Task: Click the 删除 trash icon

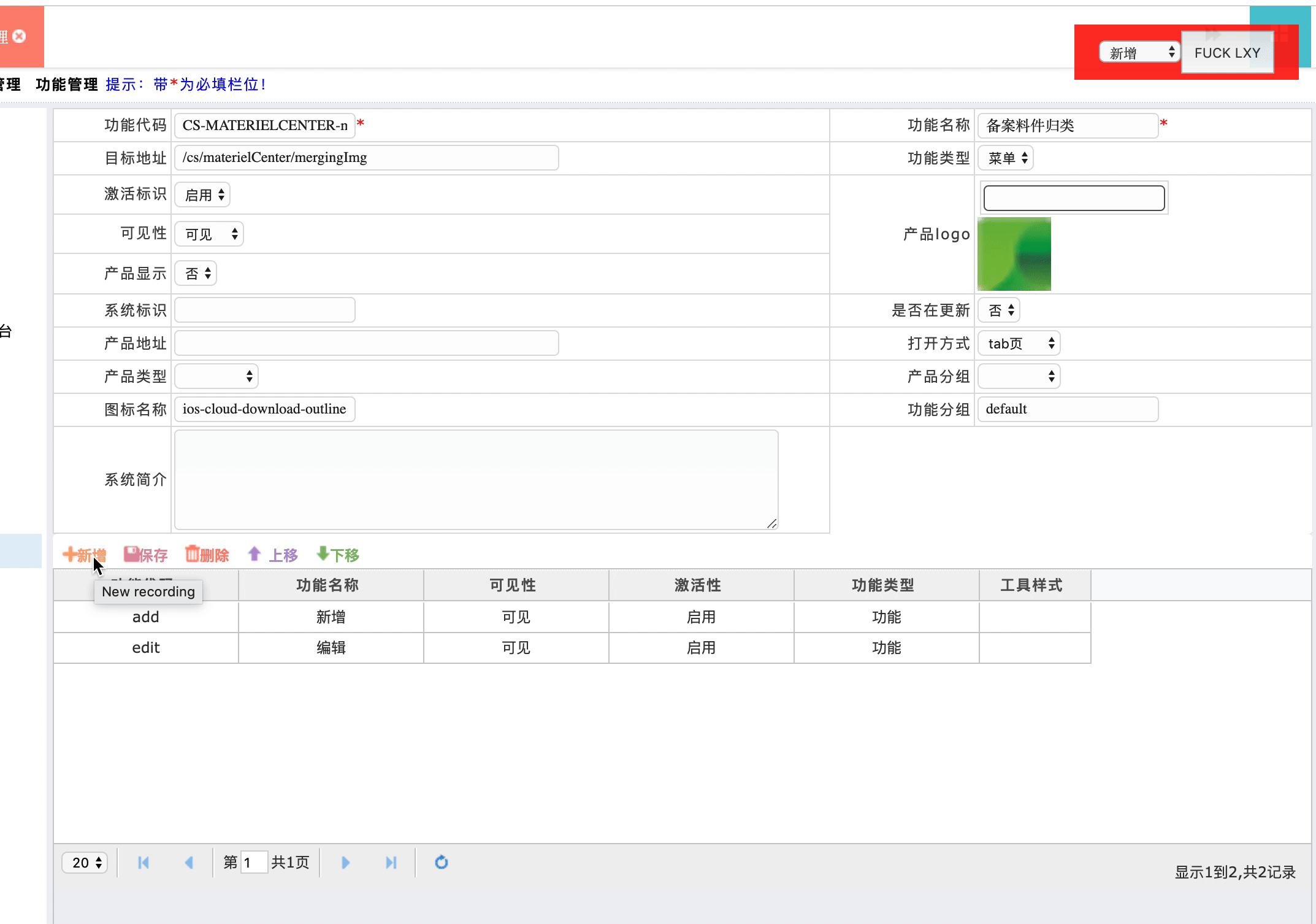Action: coord(193,555)
